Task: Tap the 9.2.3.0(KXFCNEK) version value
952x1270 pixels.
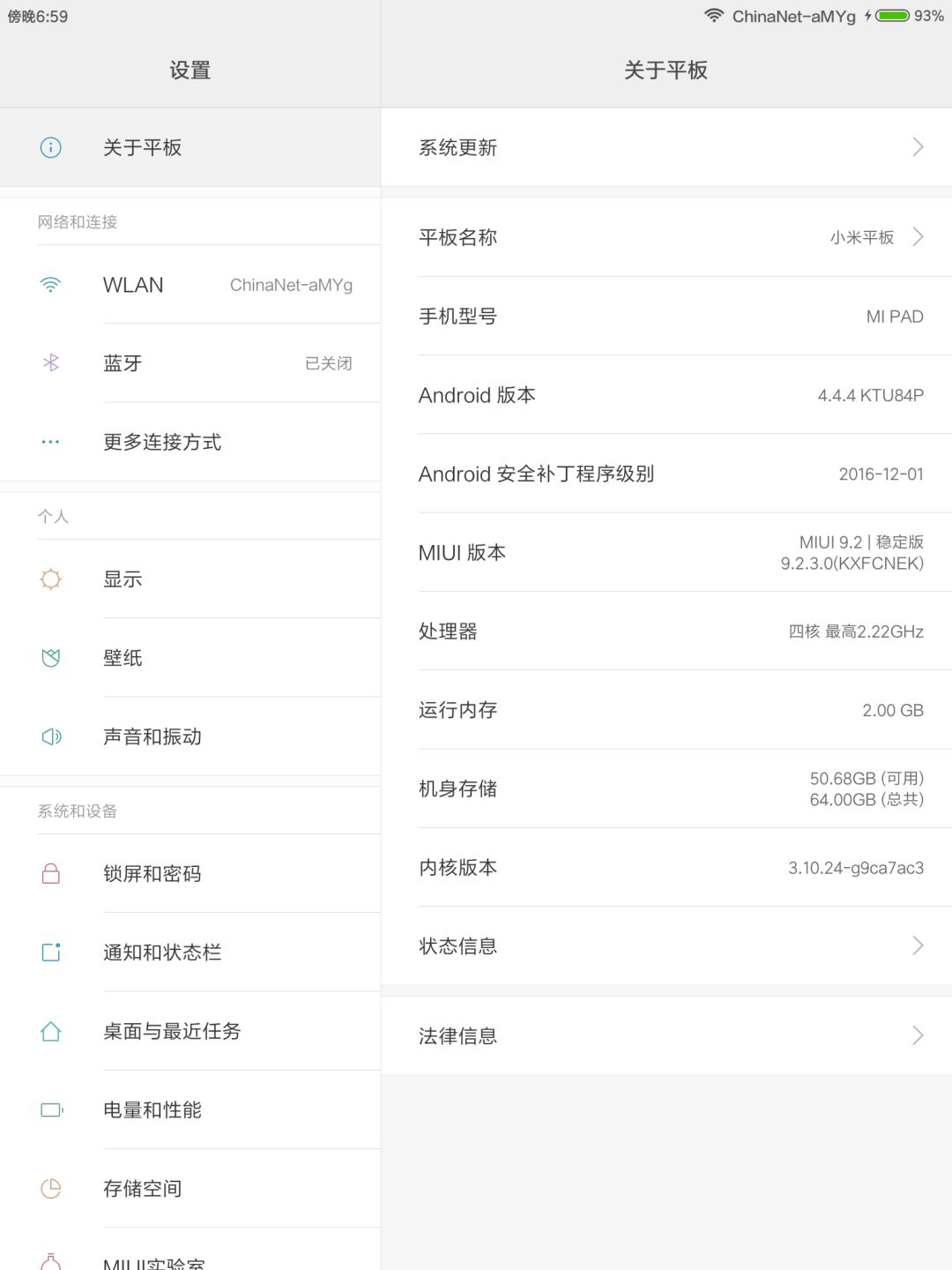Action: [x=852, y=564]
